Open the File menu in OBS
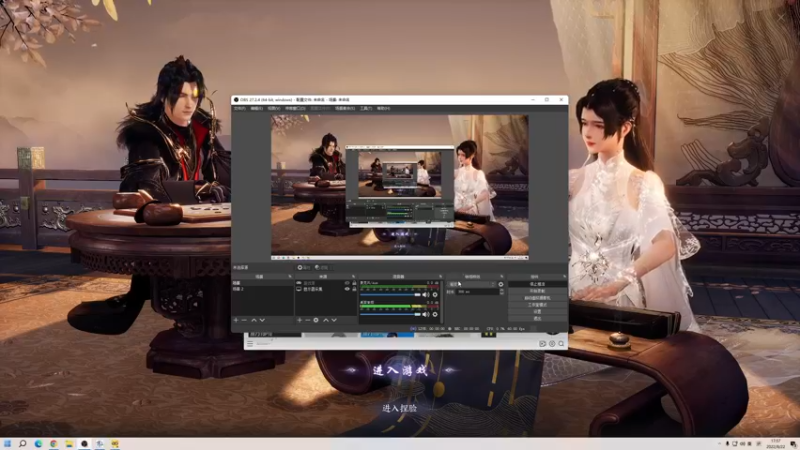 (239, 108)
